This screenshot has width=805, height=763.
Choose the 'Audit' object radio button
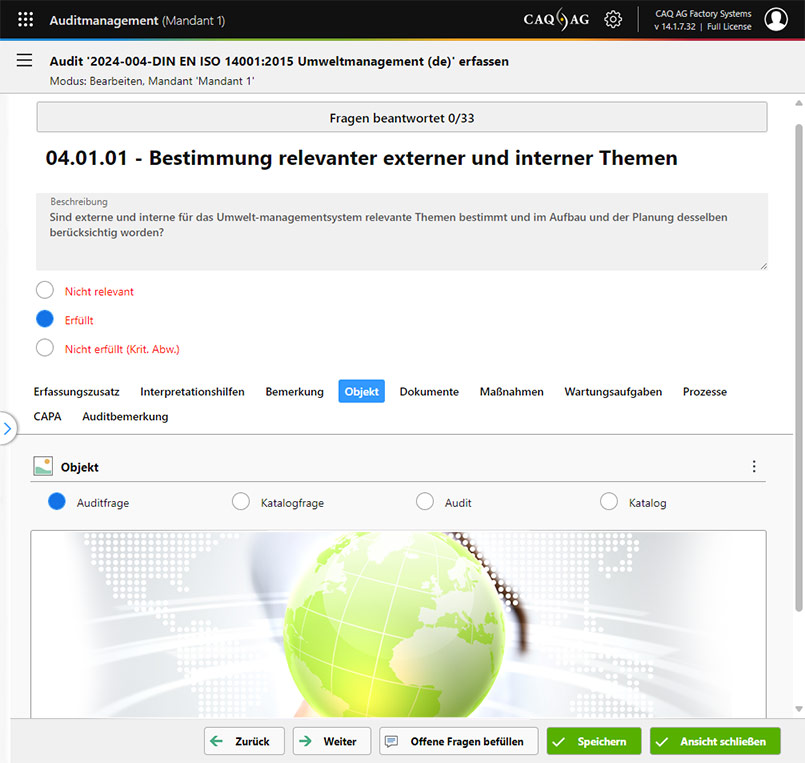pyautogui.click(x=425, y=502)
